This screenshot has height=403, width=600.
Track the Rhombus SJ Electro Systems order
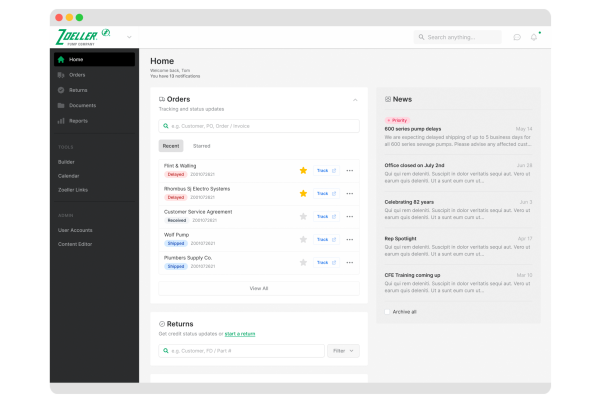[326, 193]
